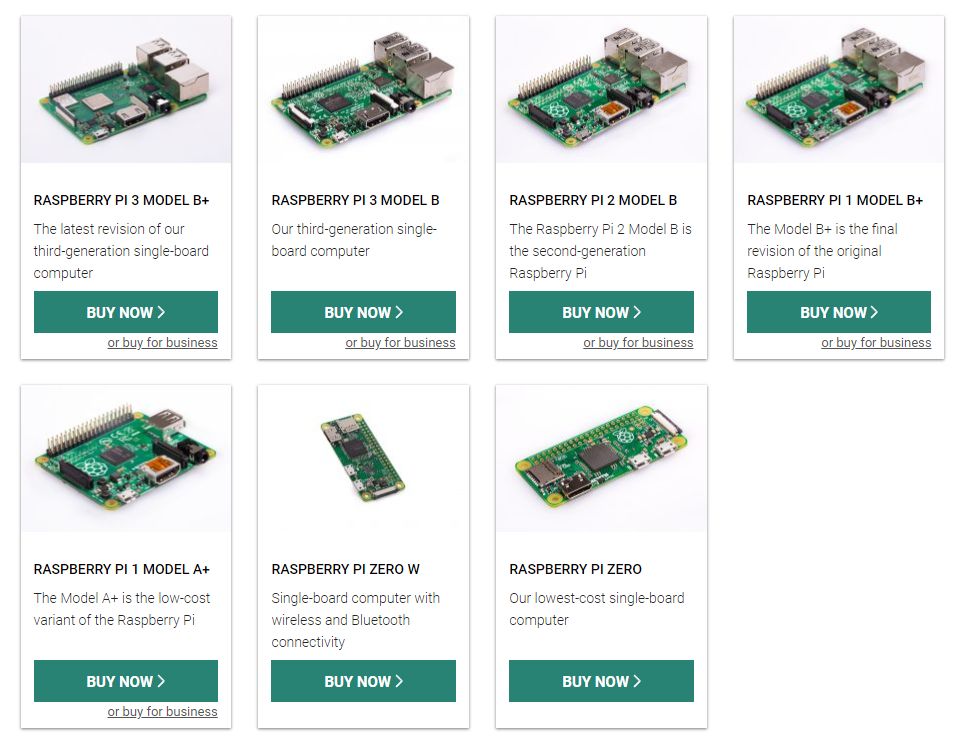Viewport: 967px width, 737px height.
Task: Open buy for business link under Pi 1 Model A+
Action: coord(162,712)
